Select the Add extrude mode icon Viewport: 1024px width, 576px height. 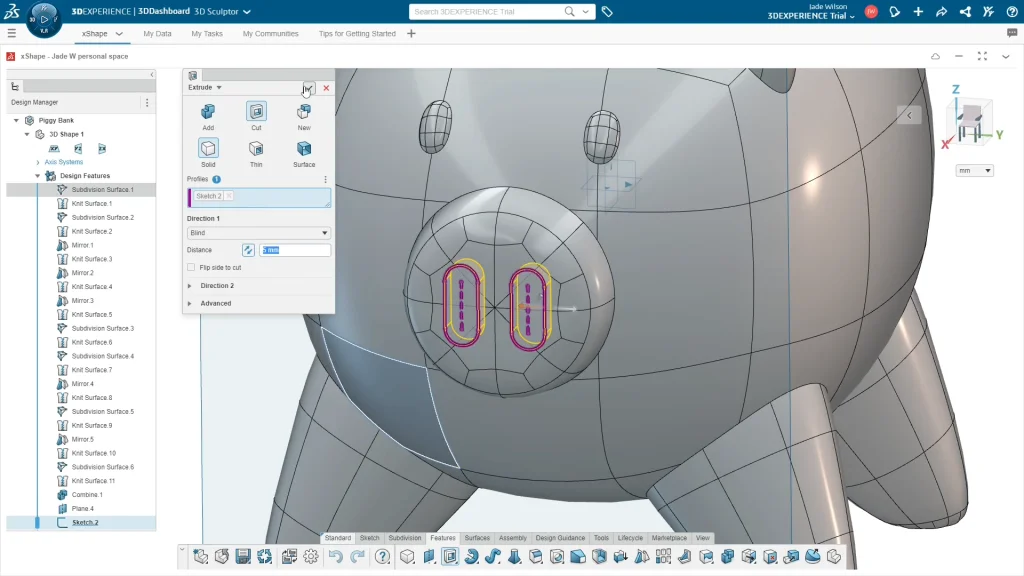pos(208,112)
